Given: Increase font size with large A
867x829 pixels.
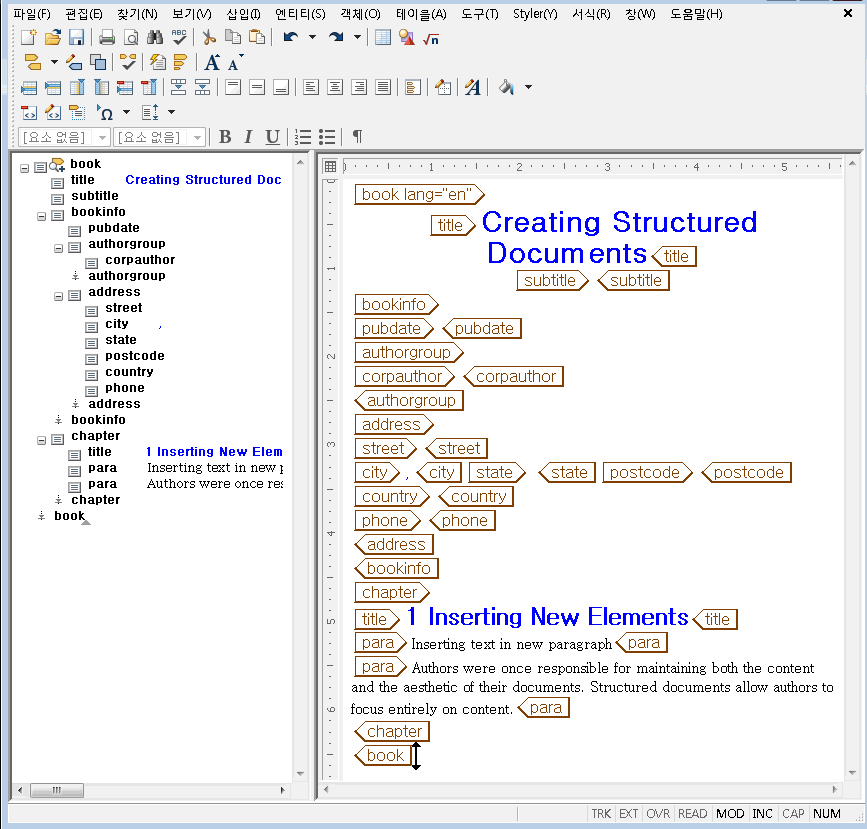Looking at the screenshot, I should 212,62.
